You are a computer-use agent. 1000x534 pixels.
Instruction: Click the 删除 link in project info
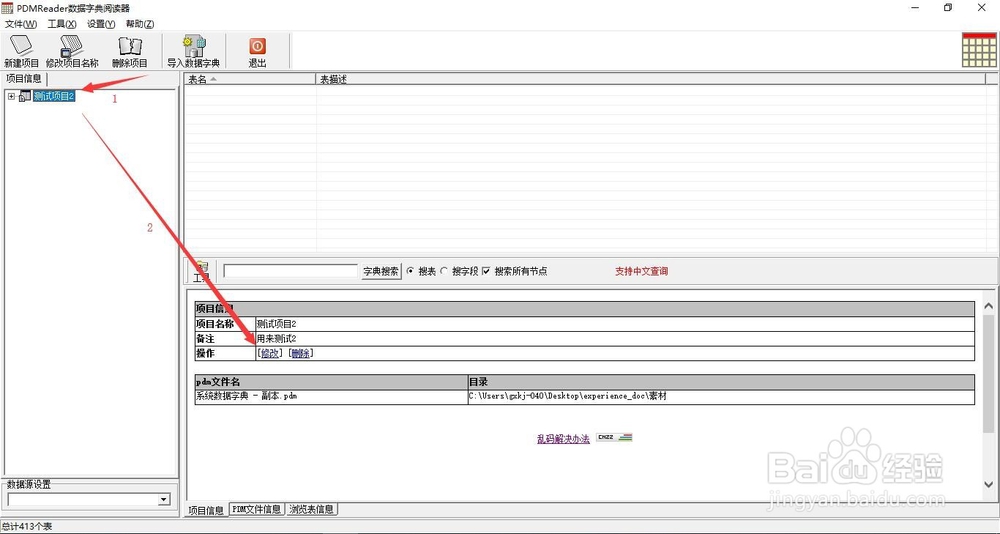[300, 353]
